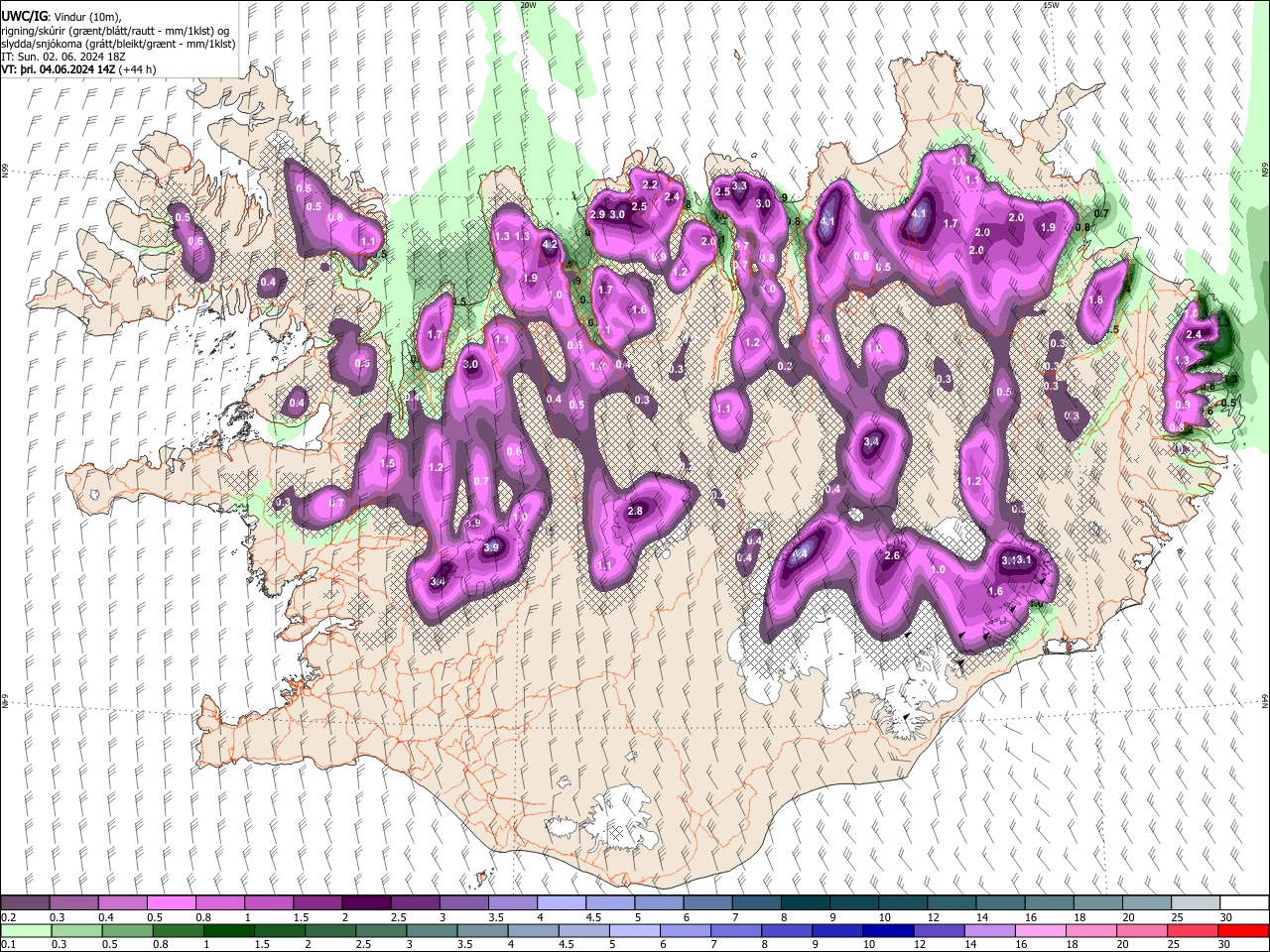Click the pale mint 0.1 rain legend swatch
1270x952 pixels.
[27, 930]
